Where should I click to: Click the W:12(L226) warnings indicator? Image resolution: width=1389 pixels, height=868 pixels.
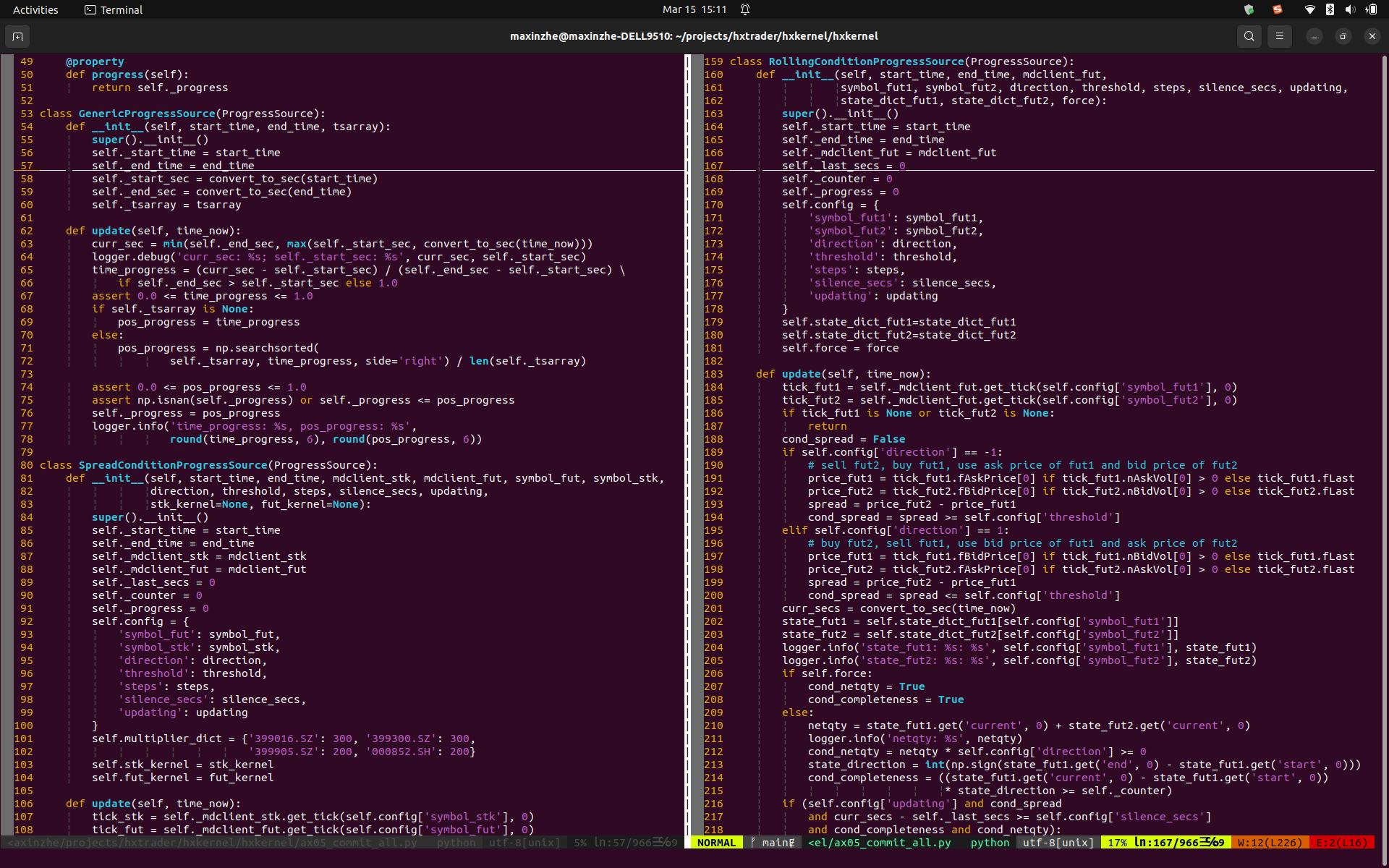(x=1270, y=843)
